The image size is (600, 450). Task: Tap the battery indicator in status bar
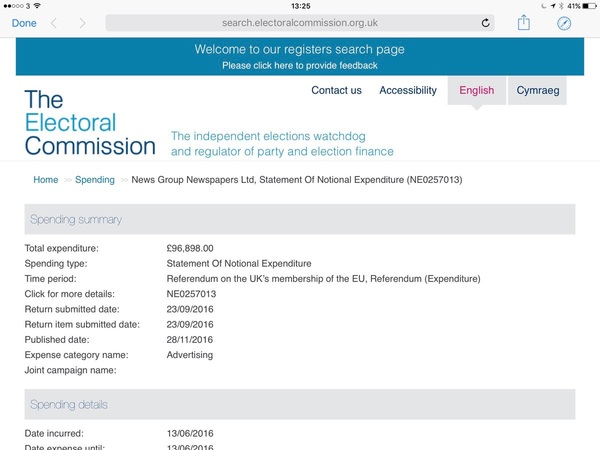pos(589,6)
